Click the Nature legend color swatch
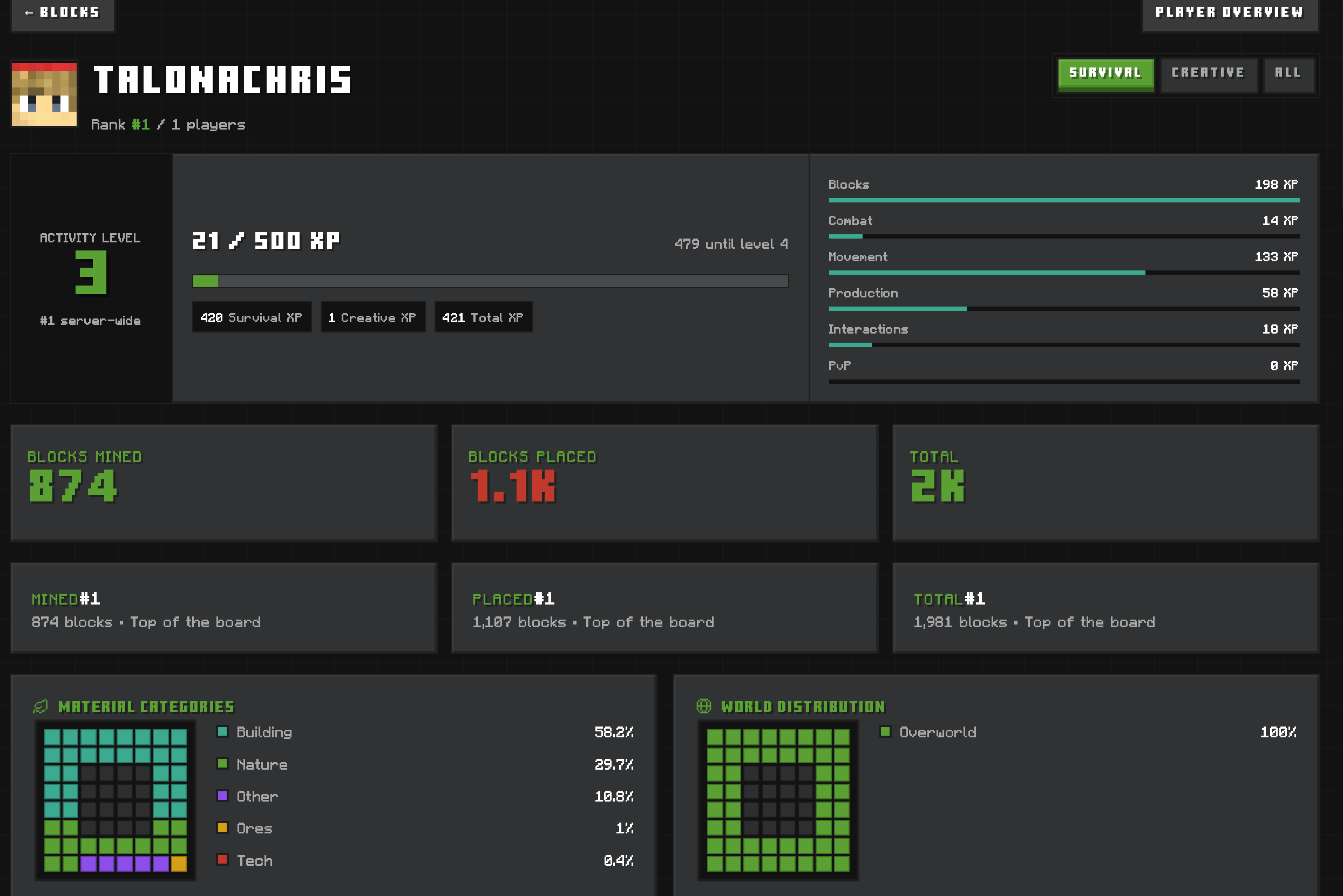 [x=223, y=763]
